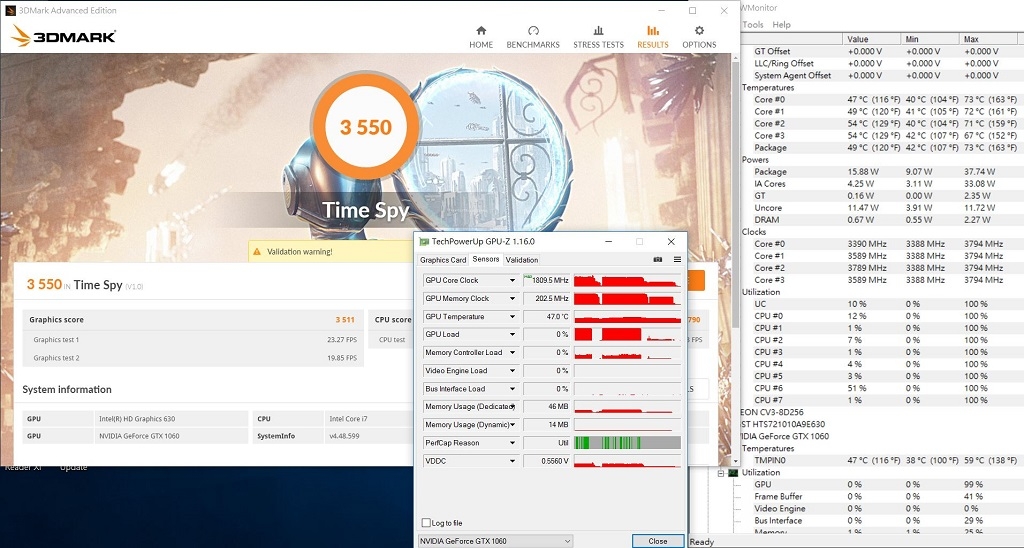Click the 3DMark logo
This screenshot has width=1024, height=548.
click(63, 36)
